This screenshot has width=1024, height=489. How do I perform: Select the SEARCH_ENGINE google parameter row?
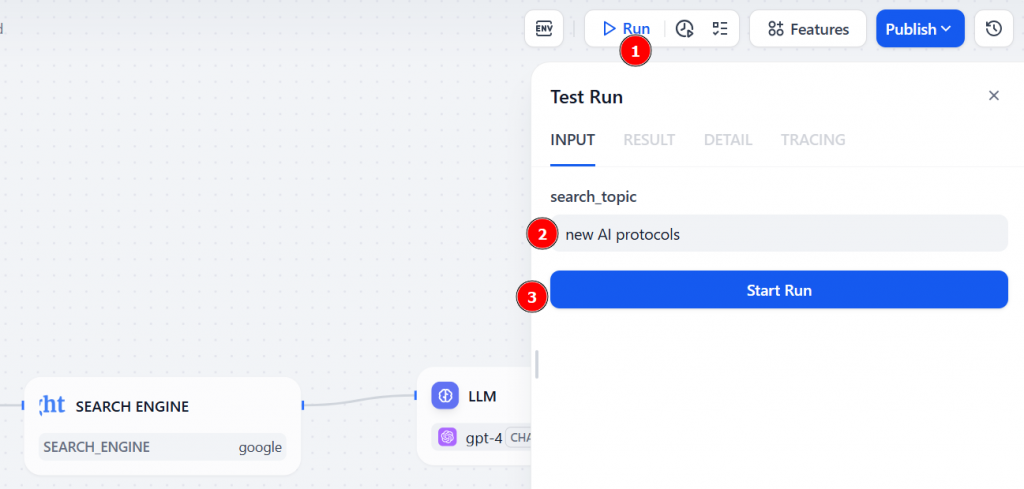pyautogui.click(x=162, y=447)
